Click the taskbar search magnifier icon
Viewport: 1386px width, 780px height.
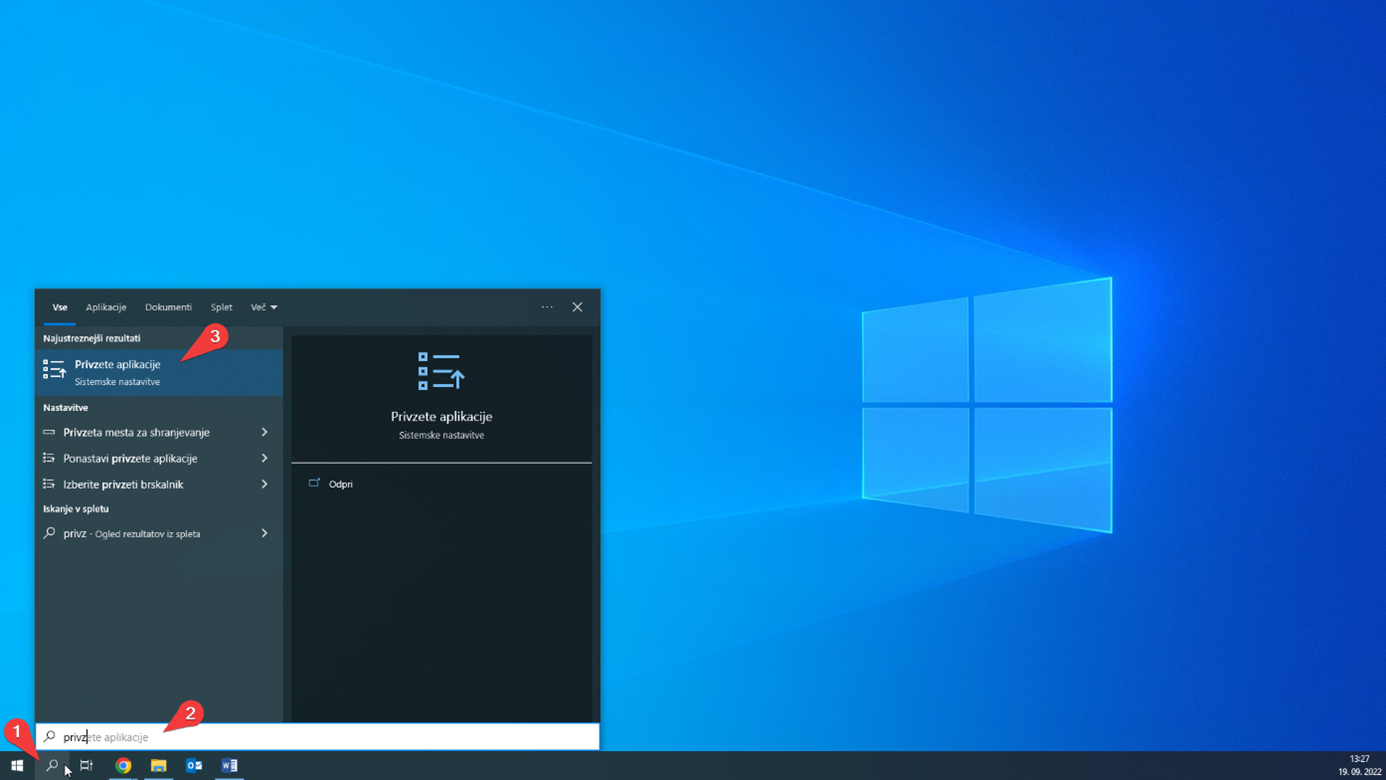click(52, 766)
